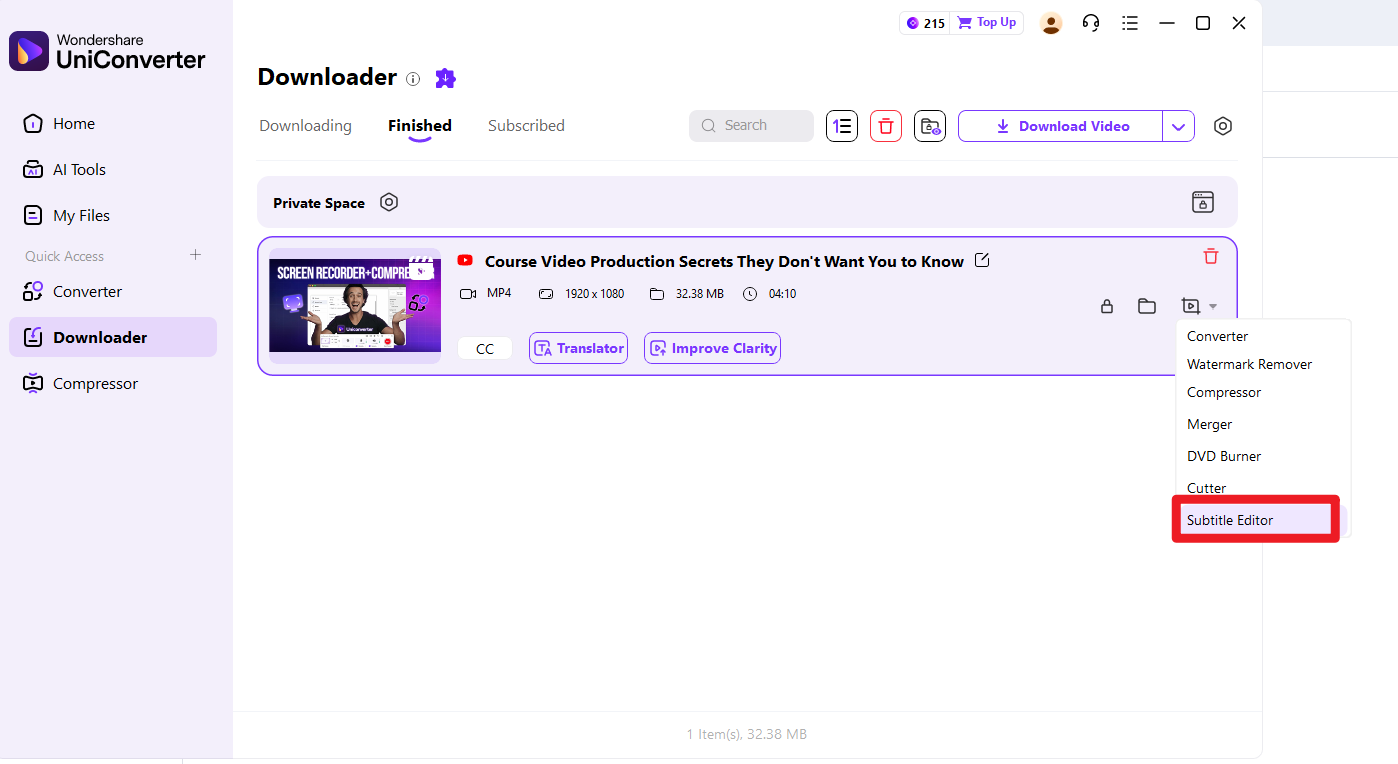
Task: Open the video's file location folder
Action: (1147, 306)
